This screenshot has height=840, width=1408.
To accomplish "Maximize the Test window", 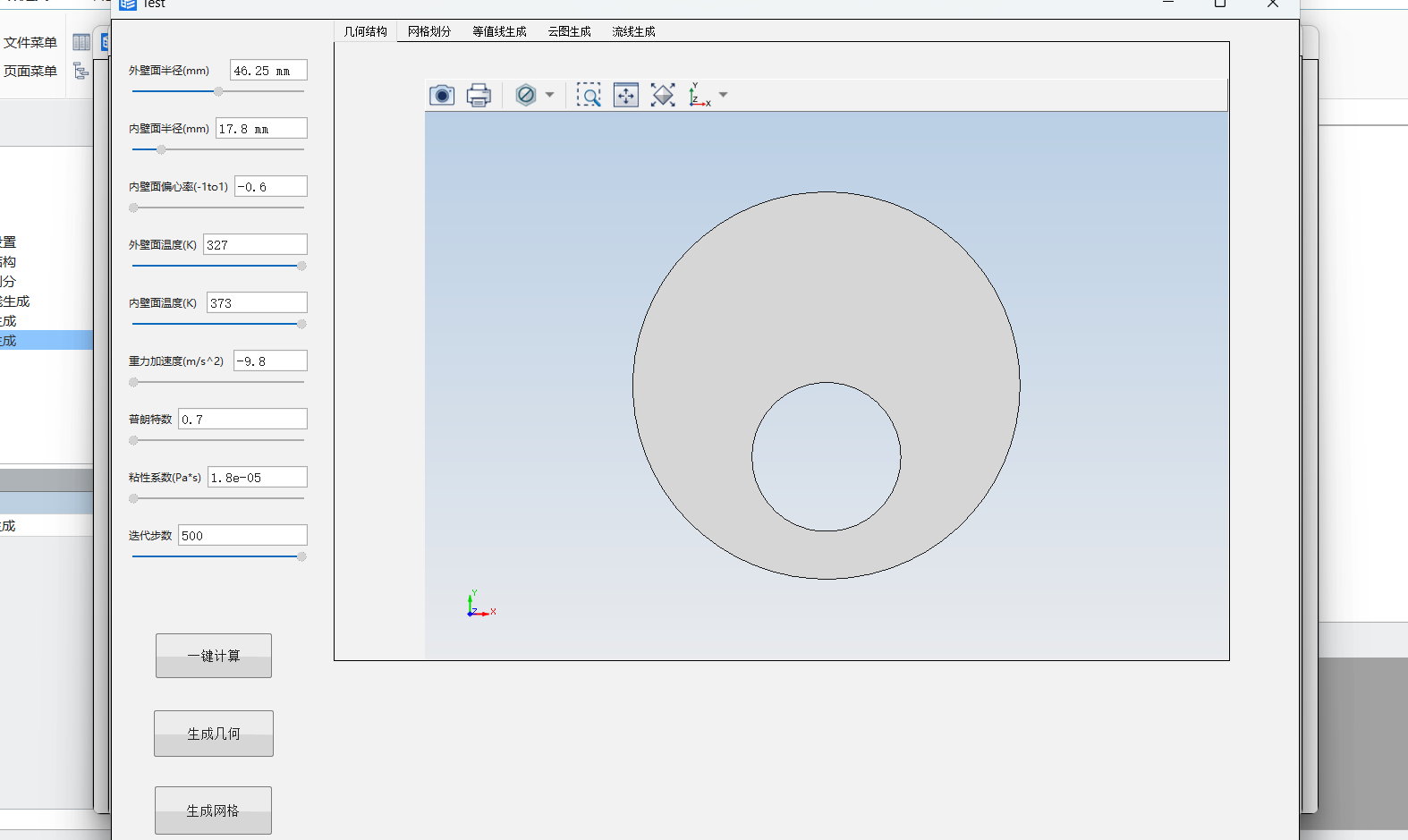I will click(1220, 4).
